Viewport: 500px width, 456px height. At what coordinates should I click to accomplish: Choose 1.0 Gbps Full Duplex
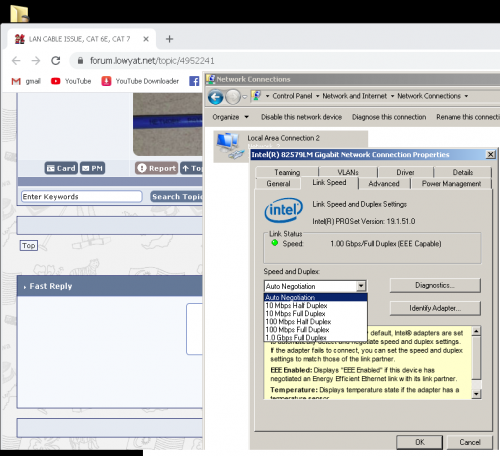[315, 337]
